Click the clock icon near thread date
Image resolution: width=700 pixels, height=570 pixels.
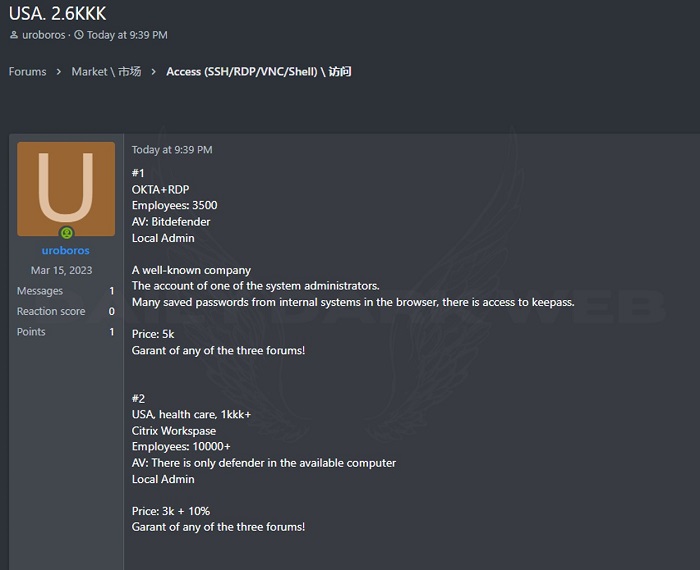pyautogui.click(x=79, y=35)
